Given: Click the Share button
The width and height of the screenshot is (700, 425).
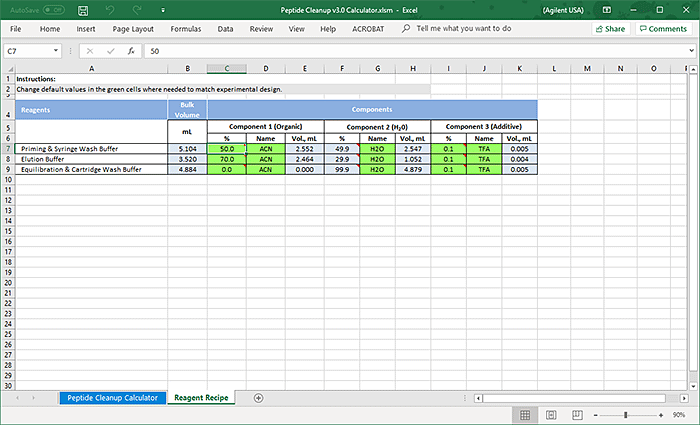Looking at the screenshot, I should coord(610,29).
